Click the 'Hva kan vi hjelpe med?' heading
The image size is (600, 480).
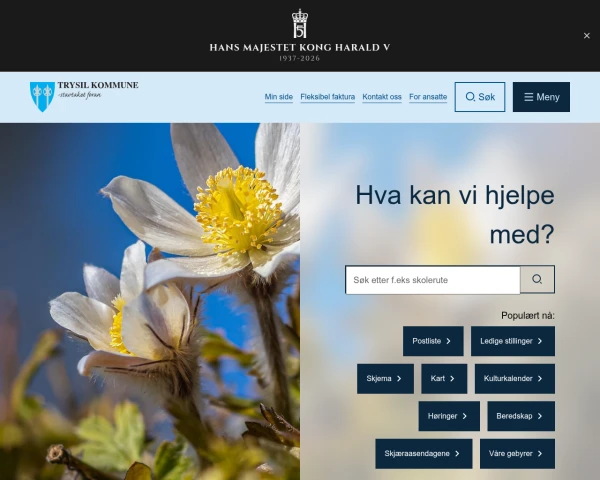(455, 214)
